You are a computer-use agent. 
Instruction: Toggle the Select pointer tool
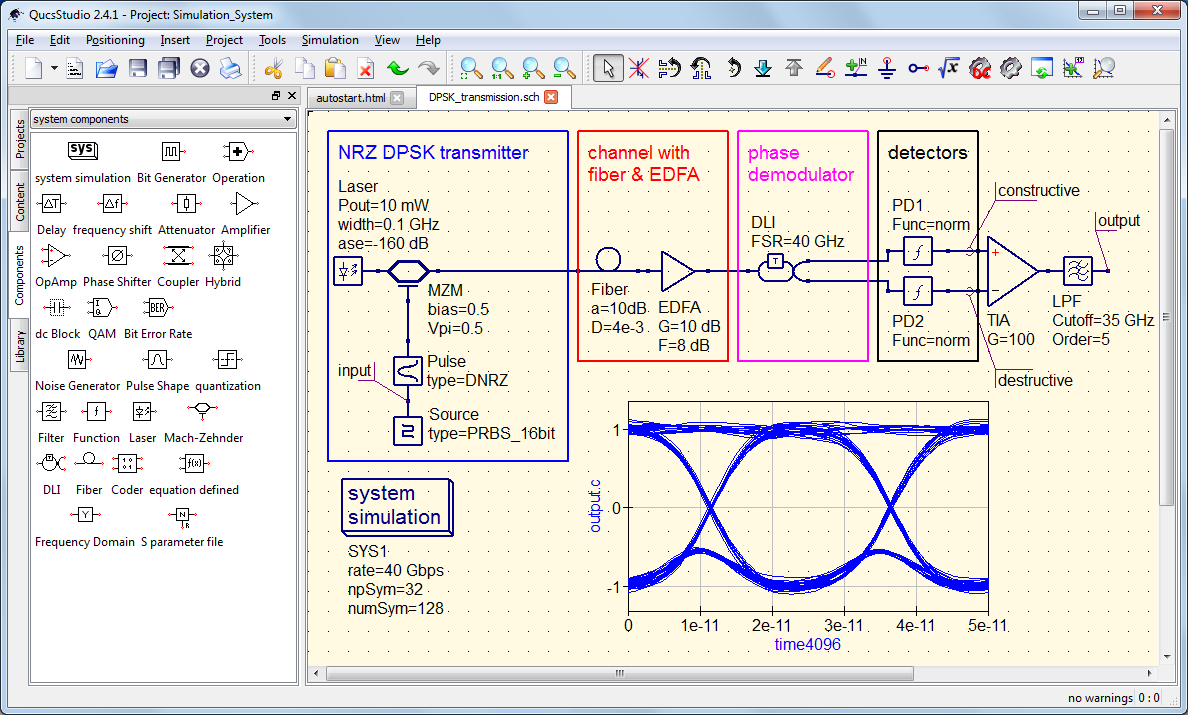coord(607,68)
